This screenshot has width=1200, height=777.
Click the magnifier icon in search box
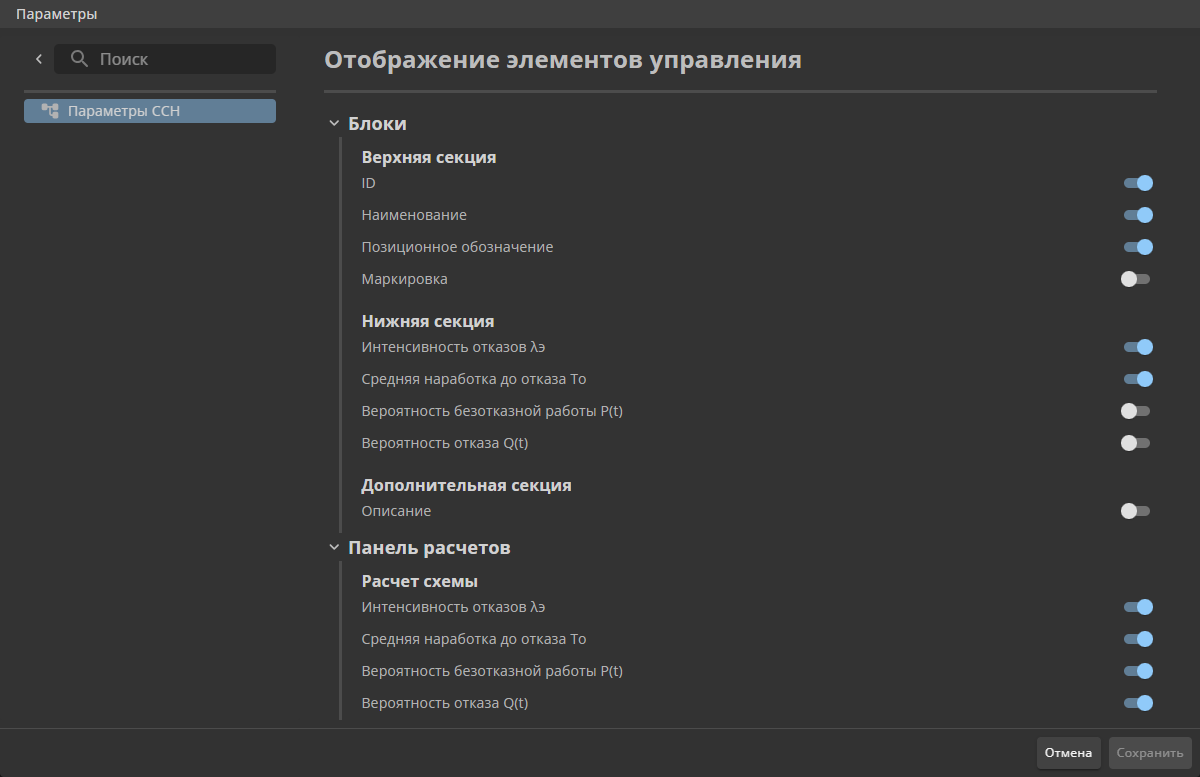(80, 59)
